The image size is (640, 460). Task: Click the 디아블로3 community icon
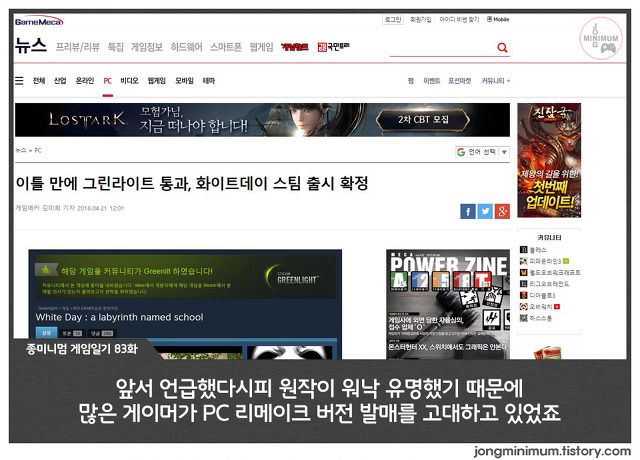point(524,295)
